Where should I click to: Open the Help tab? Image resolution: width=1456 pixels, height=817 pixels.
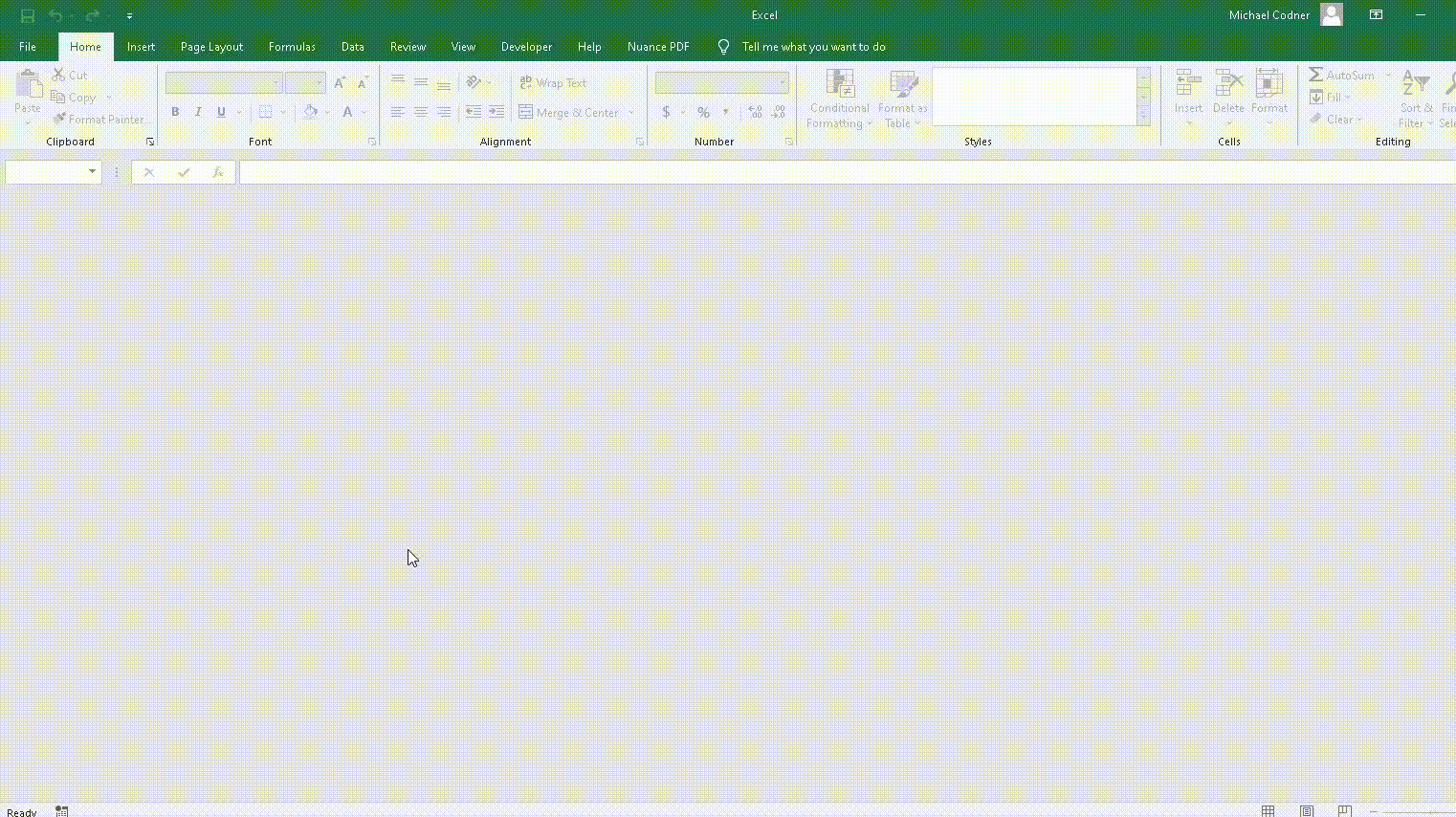pyautogui.click(x=589, y=47)
